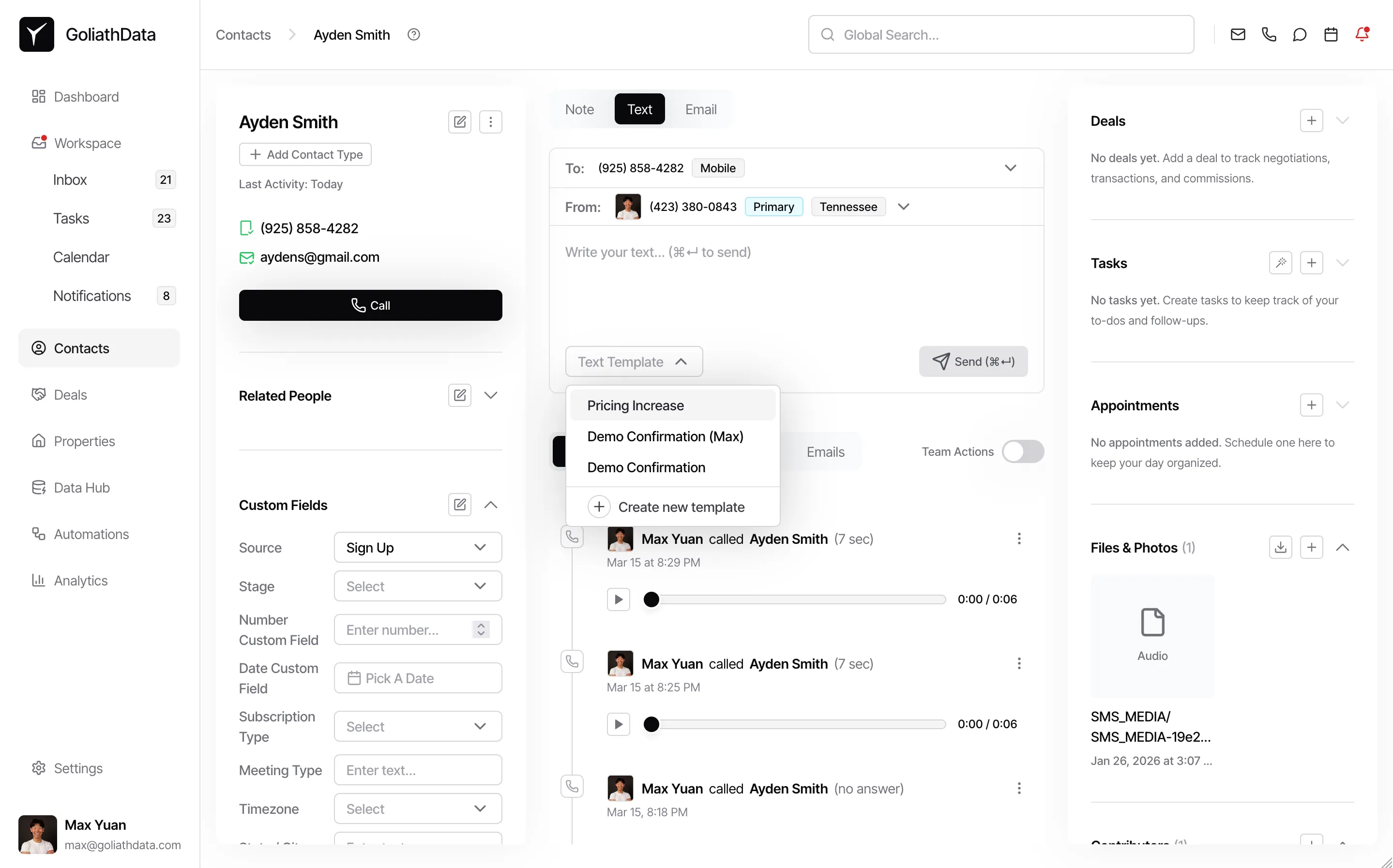Switch to the Email tab

coord(700,109)
